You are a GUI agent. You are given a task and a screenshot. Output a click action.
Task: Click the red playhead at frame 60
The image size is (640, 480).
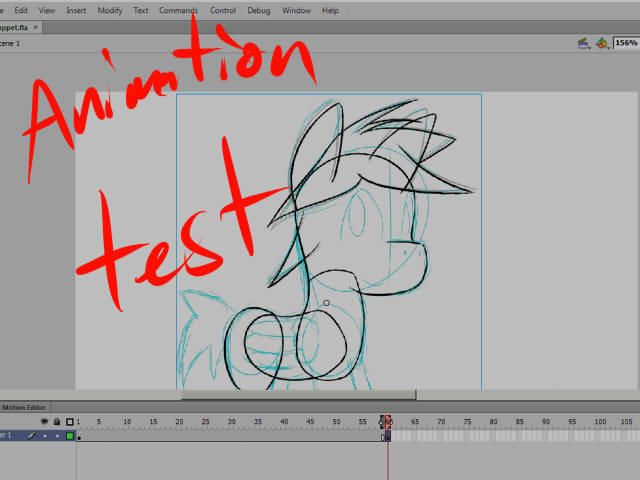[388, 422]
